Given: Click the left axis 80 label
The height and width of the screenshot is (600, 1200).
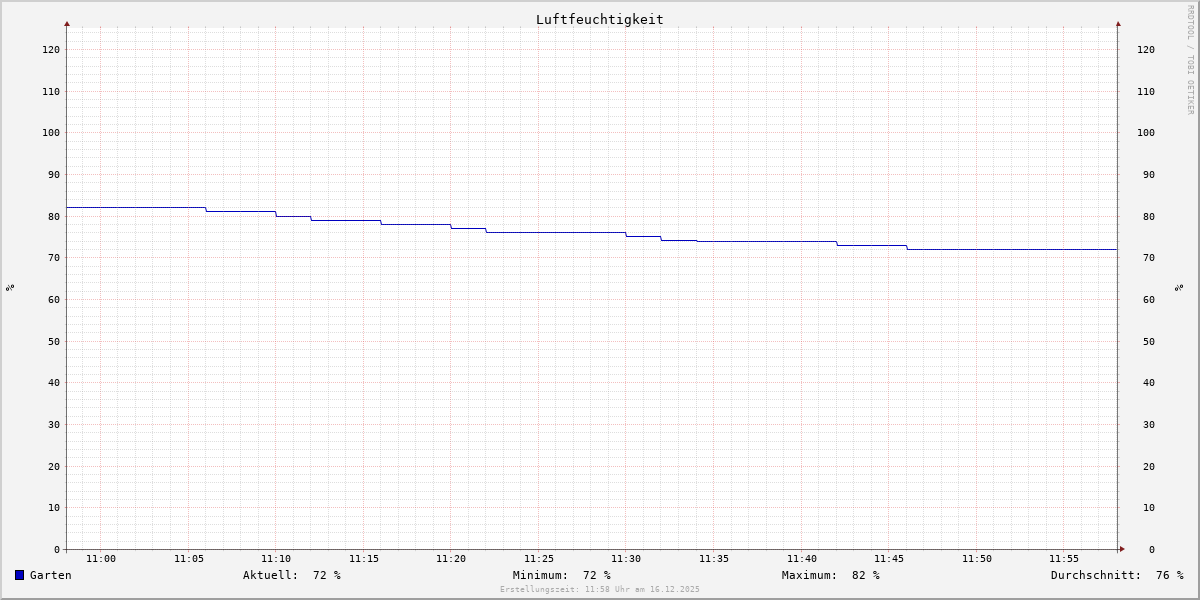Looking at the screenshot, I should pos(54,216).
